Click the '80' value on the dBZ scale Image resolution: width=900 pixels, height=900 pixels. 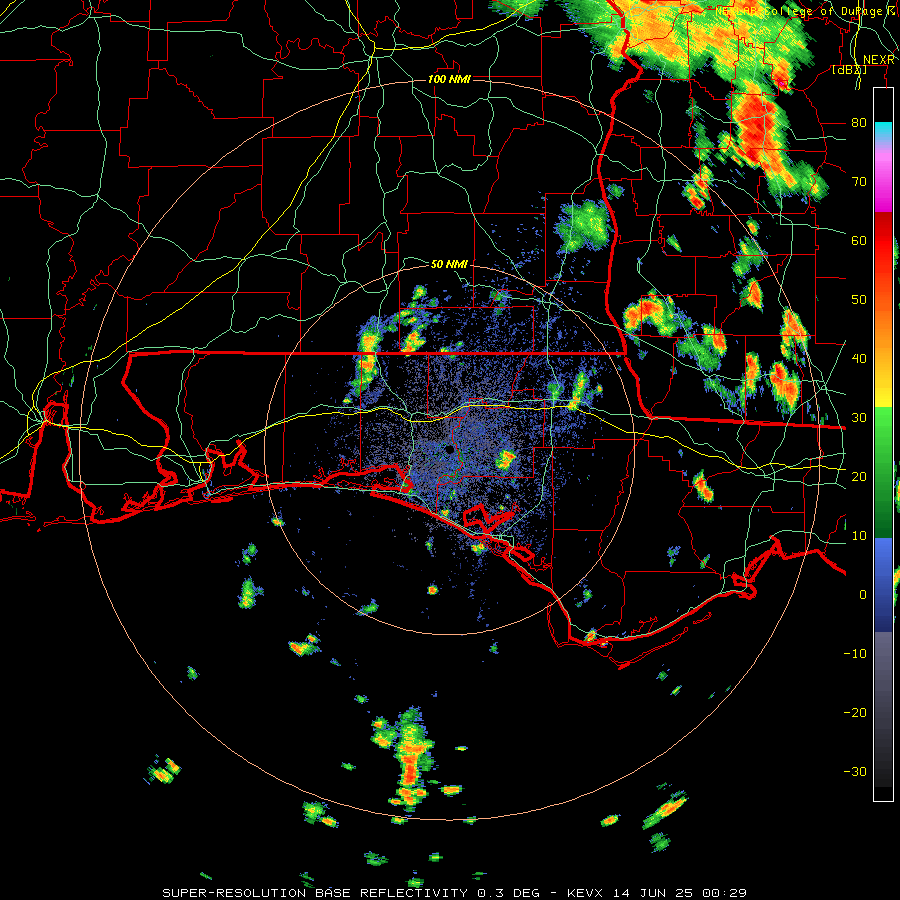pyautogui.click(x=859, y=123)
